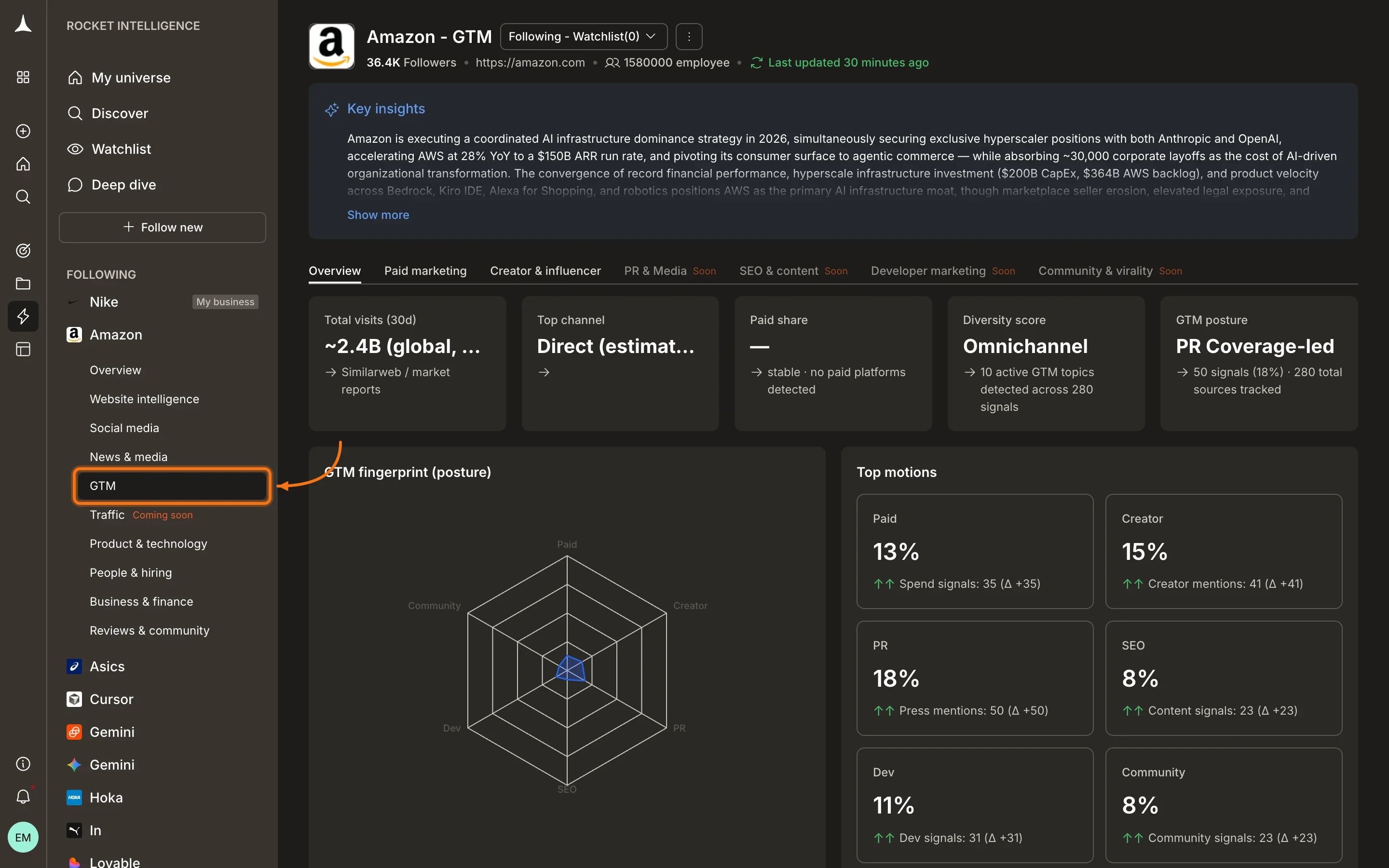Click the Key insights sparkle icon
1389x868 pixels.
point(332,109)
